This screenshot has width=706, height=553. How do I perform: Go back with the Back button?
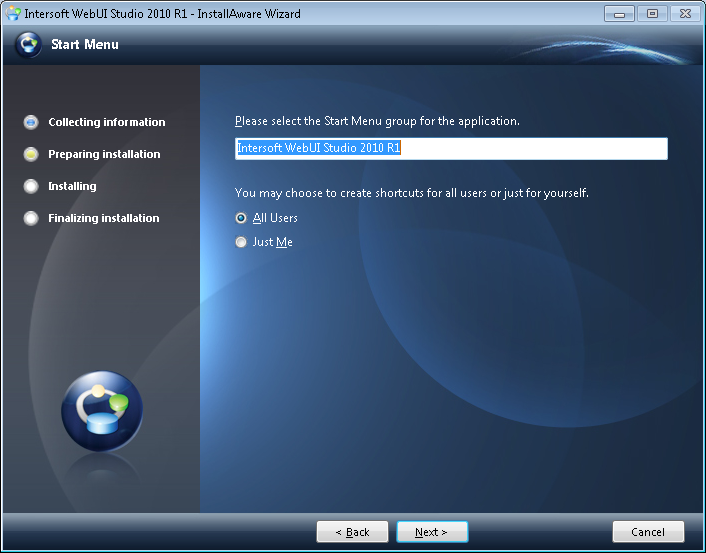352,532
